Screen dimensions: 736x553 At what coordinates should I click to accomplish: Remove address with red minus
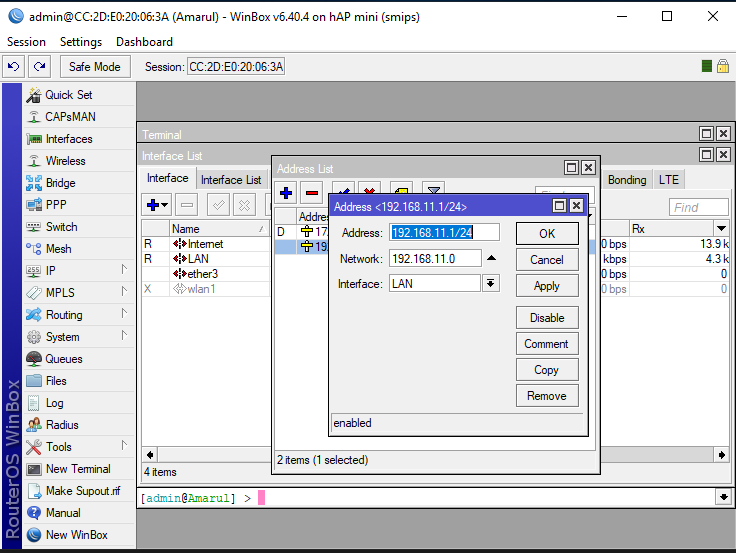point(312,193)
